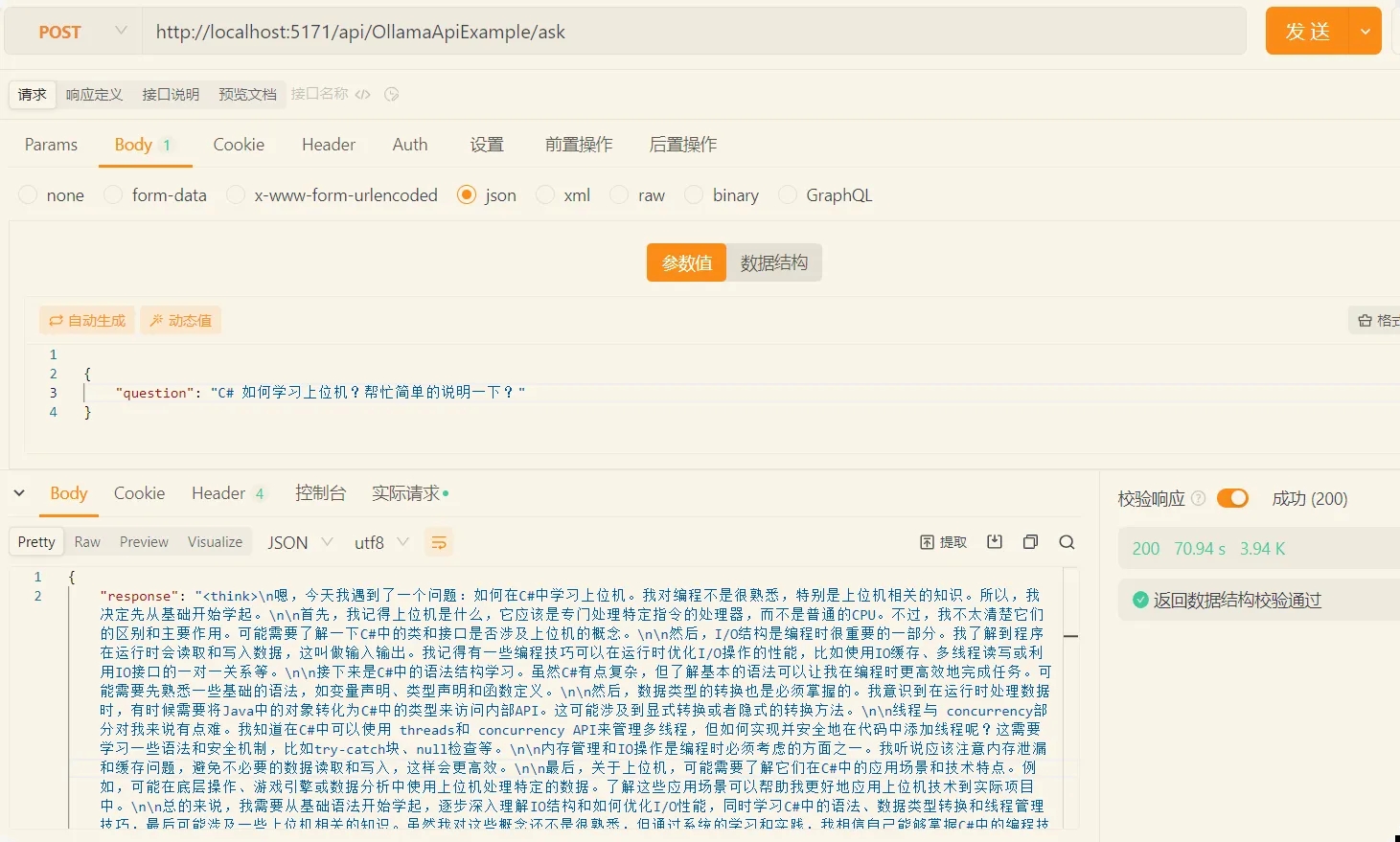Open the response Header tab
This screenshot has width=1400, height=842.
tap(228, 493)
